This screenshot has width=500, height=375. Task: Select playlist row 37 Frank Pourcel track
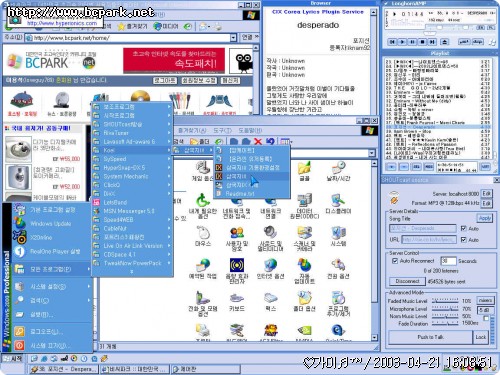click(x=437, y=122)
